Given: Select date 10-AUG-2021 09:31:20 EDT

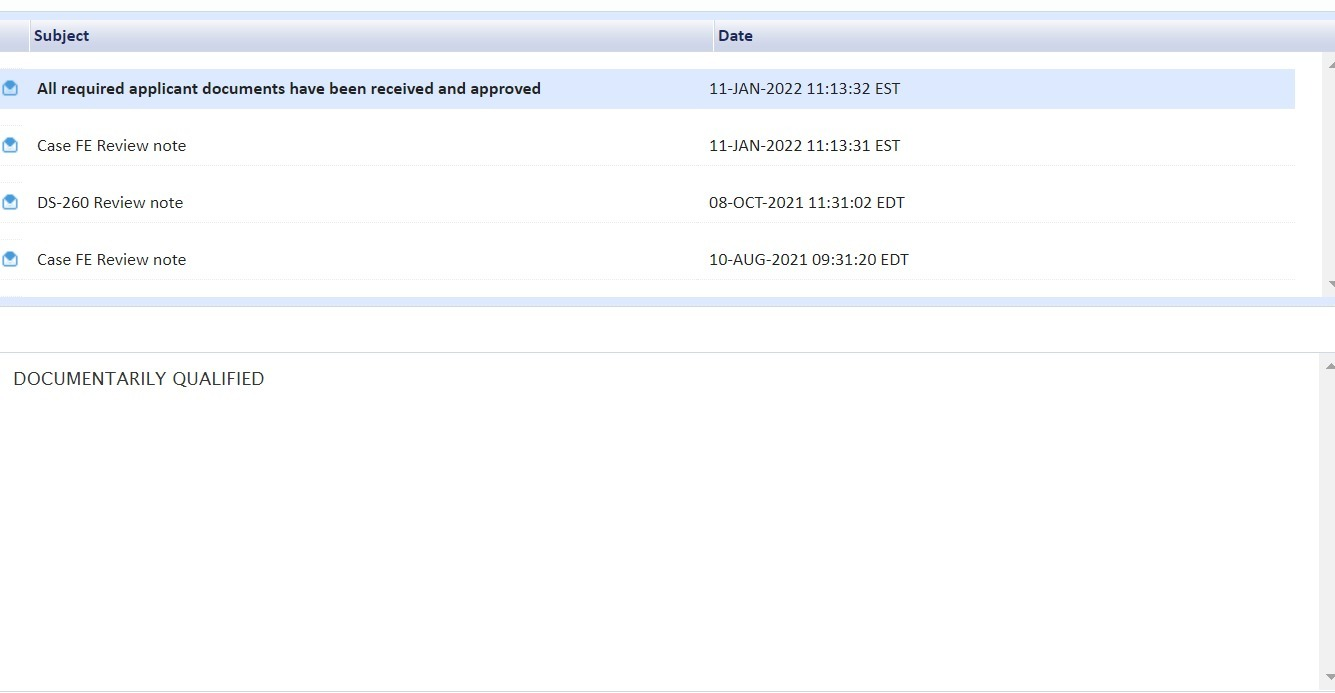Looking at the screenshot, I should coord(809,260).
